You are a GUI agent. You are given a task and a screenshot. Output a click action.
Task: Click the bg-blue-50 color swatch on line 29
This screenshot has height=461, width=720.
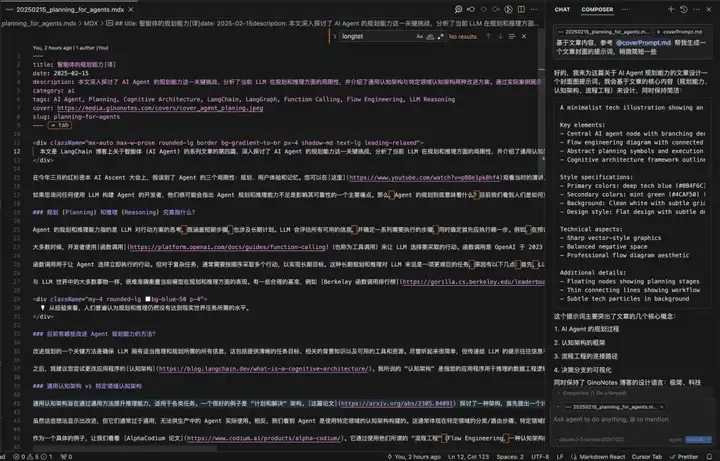pos(148,299)
